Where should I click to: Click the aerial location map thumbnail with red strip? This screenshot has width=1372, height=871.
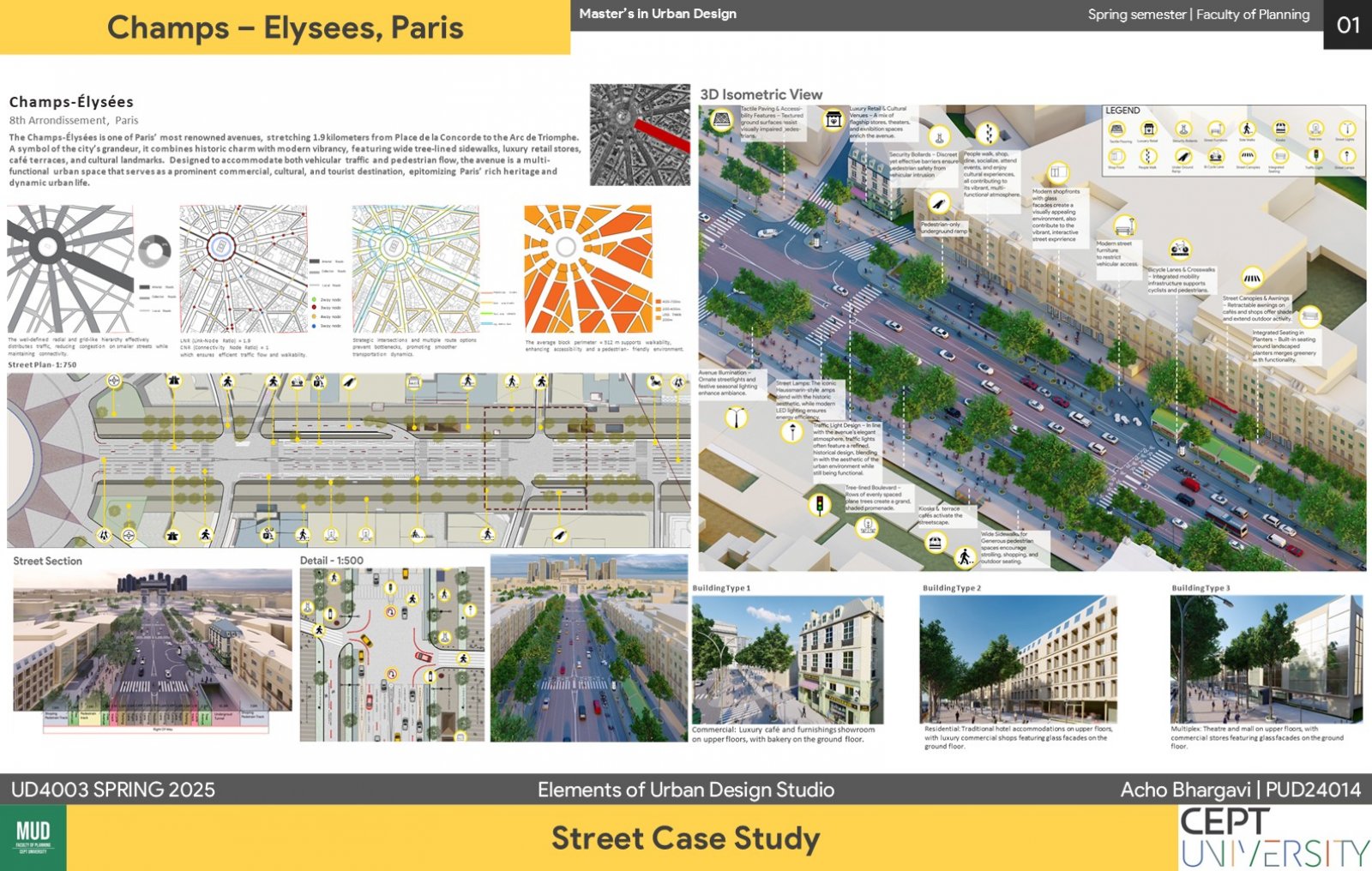(x=640, y=135)
